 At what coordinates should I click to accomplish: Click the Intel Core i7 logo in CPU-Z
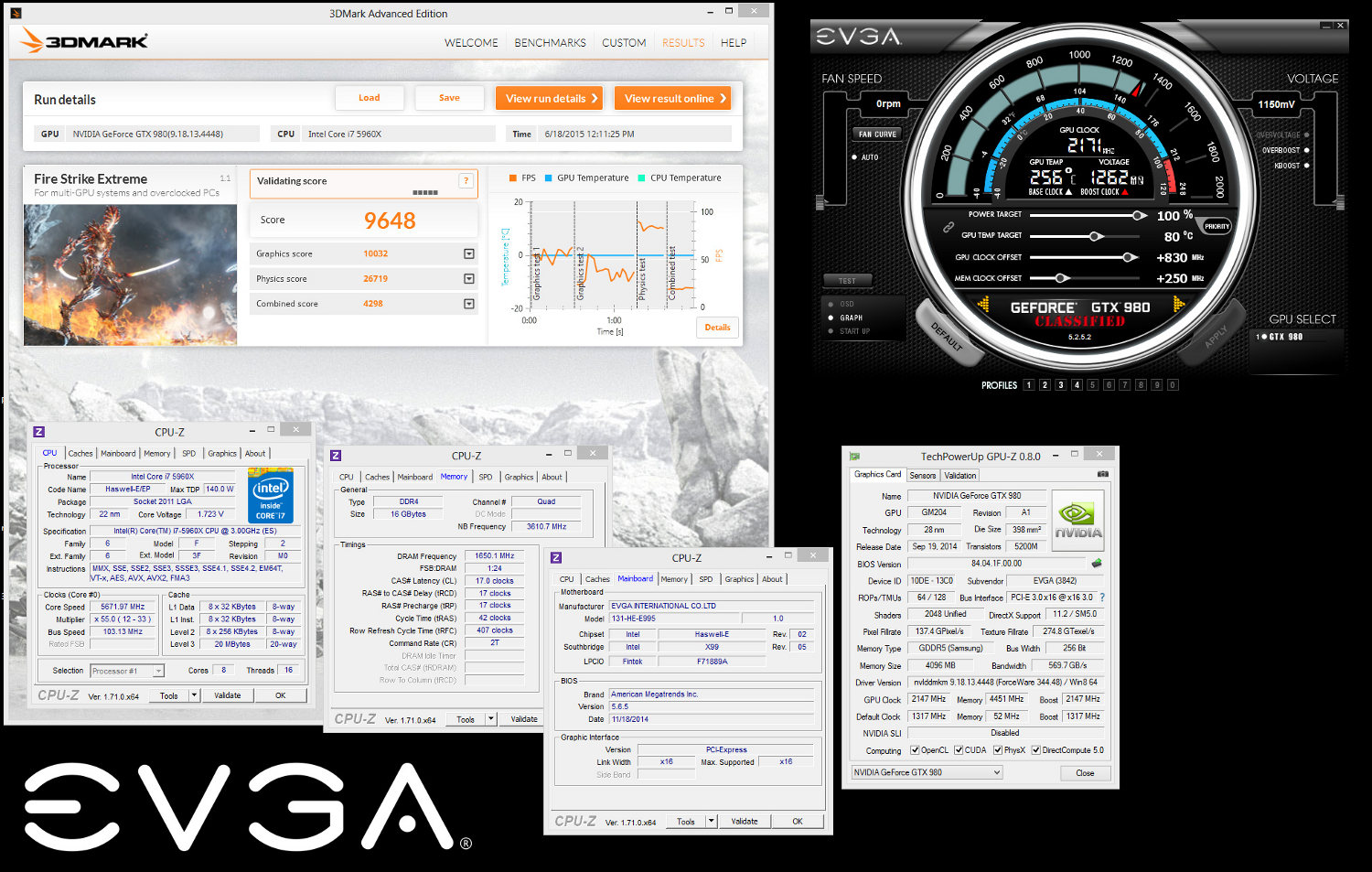271,495
